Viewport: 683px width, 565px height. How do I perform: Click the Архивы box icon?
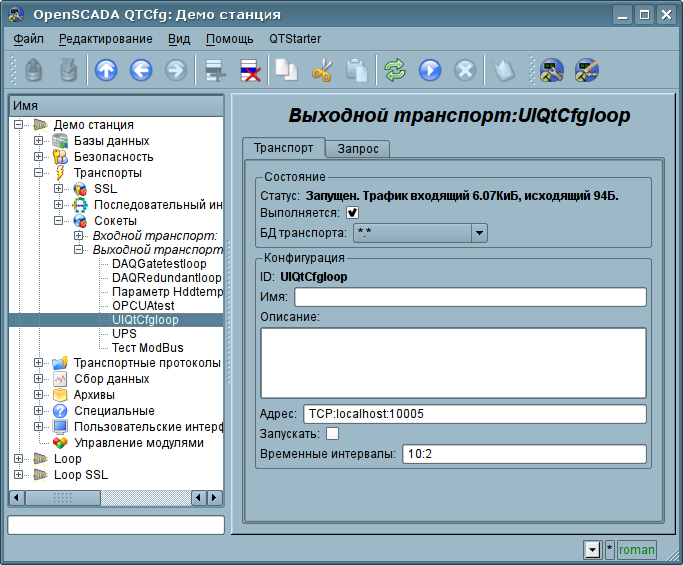[x=60, y=395]
